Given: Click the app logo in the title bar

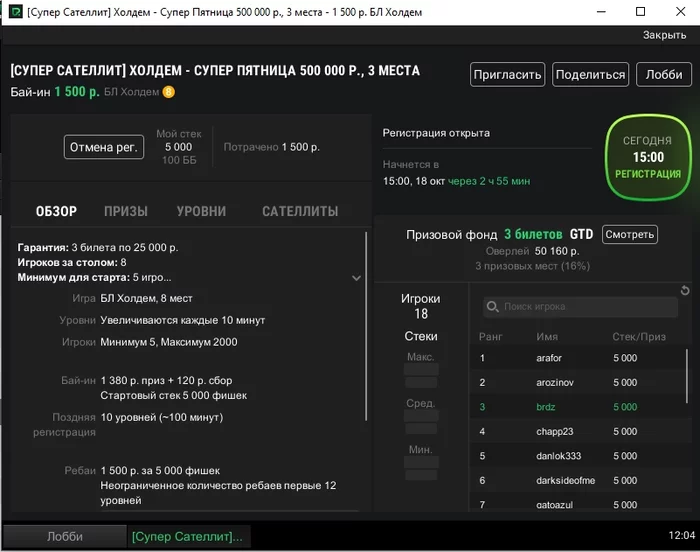Looking at the screenshot, I should coord(16,12).
